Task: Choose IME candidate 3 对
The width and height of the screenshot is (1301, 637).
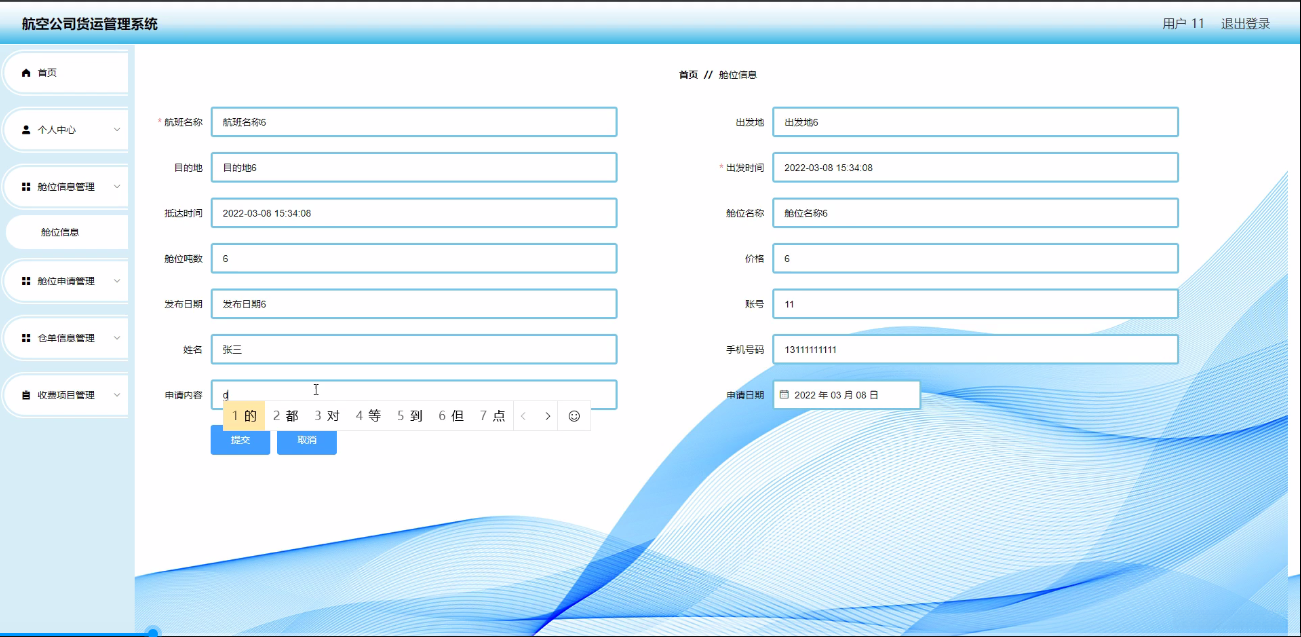Action: tap(327, 416)
